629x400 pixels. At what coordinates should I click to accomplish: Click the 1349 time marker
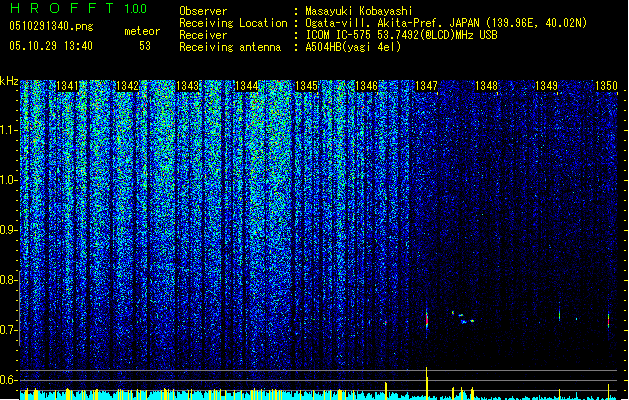(546, 86)
